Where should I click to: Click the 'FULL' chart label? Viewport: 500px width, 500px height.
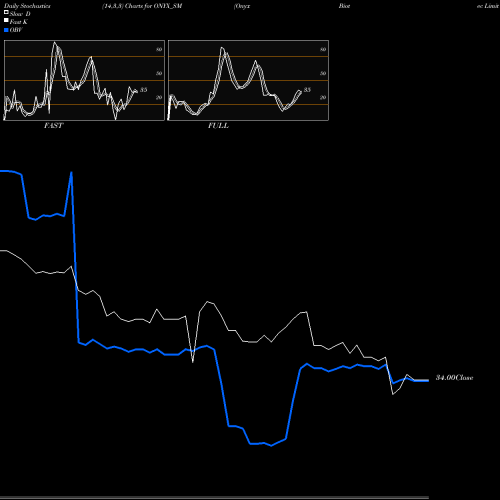(218, 126)
